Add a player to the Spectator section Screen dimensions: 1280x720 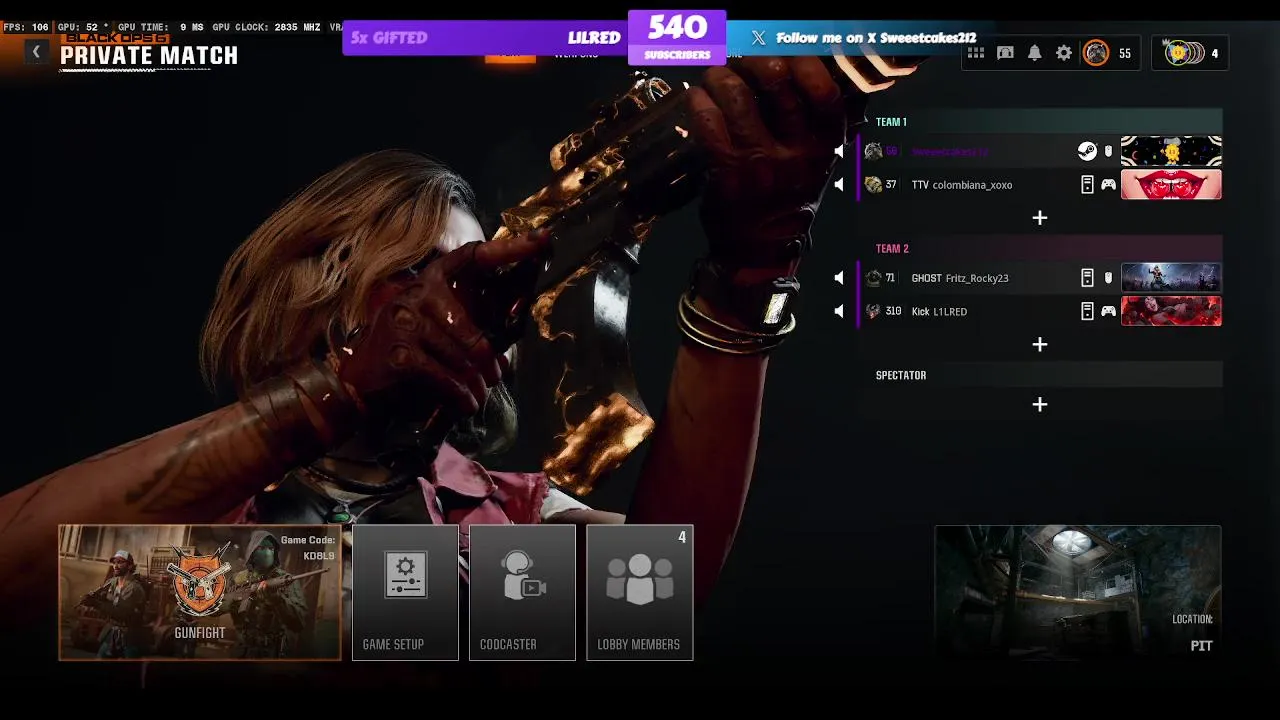[x=1040, y=404]
